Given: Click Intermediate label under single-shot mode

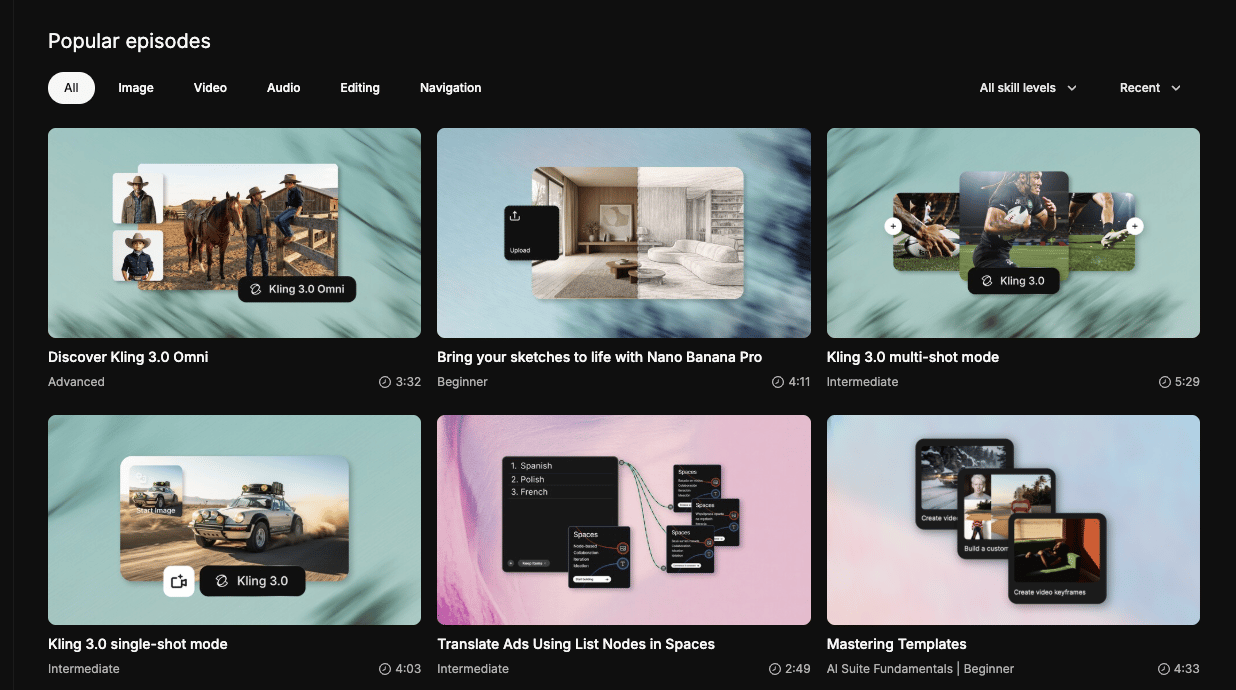Looking at the screenshot, I should click(84, 669).
